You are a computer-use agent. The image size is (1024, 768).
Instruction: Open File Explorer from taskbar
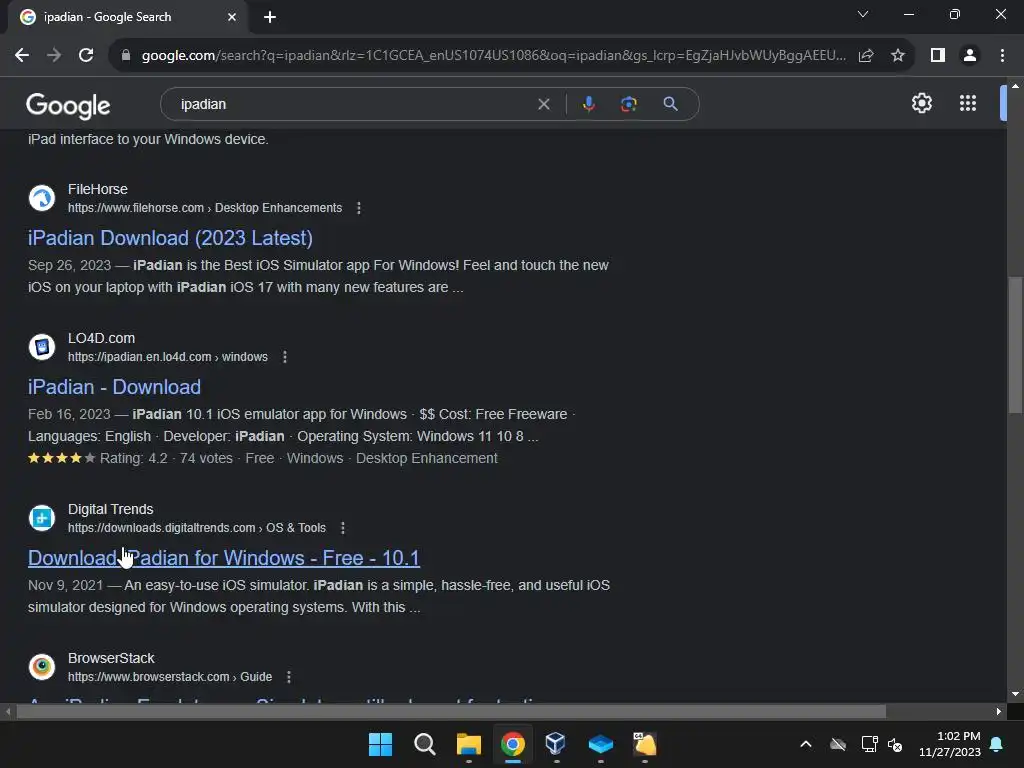[469, 744]
